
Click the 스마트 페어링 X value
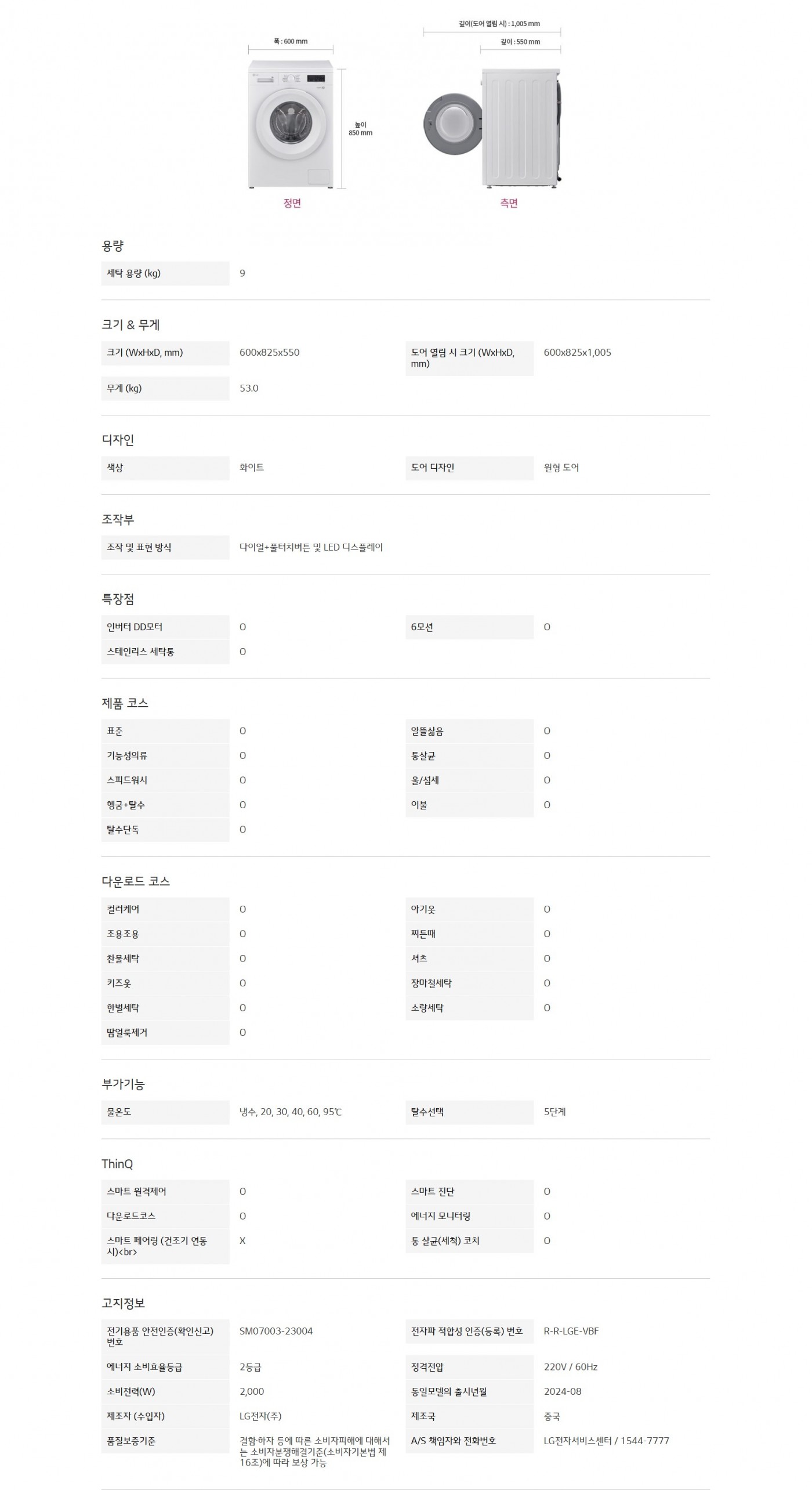[242, 1241]
